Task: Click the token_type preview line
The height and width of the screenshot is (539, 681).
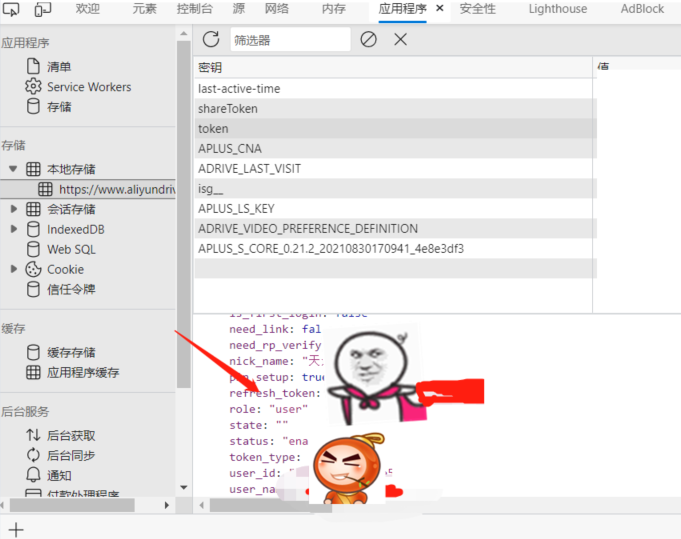Action: click(265, 457)
